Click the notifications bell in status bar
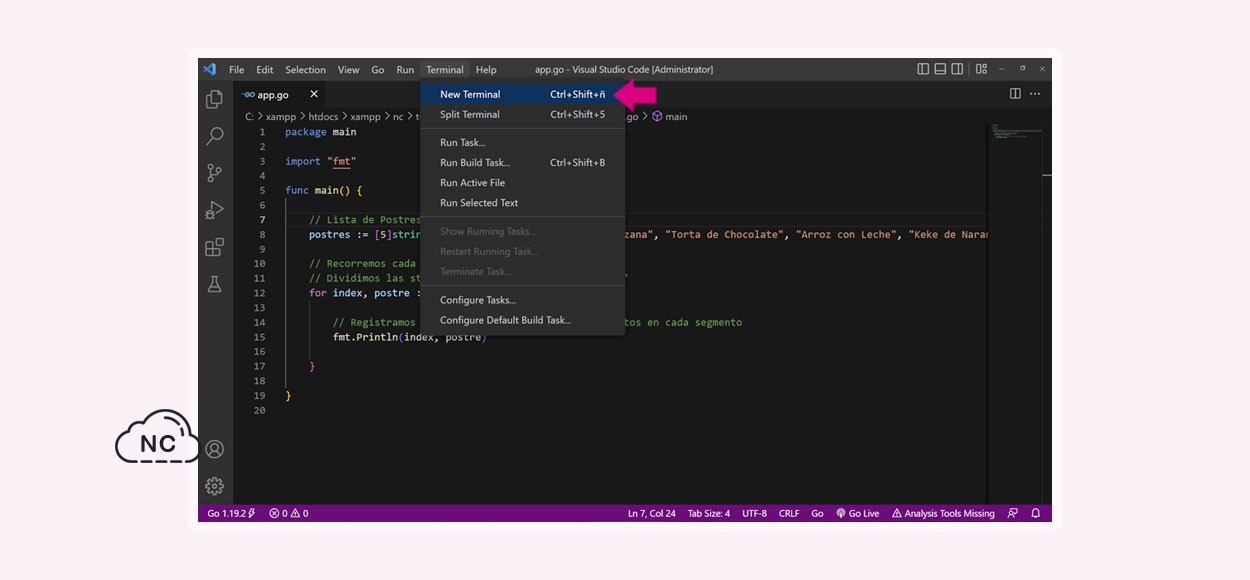Viewport: 1250px width, 580px height. coord(1036,513)
